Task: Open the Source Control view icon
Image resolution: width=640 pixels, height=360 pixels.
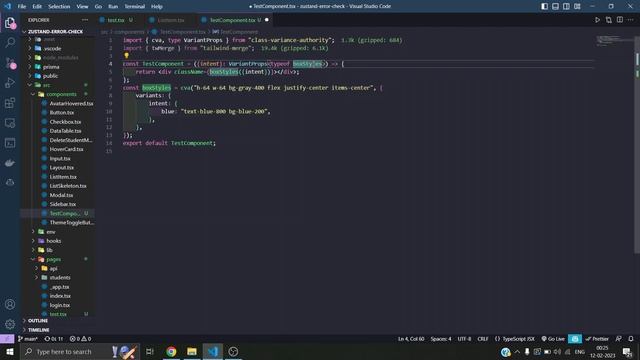Action: (x=10, y=63)
